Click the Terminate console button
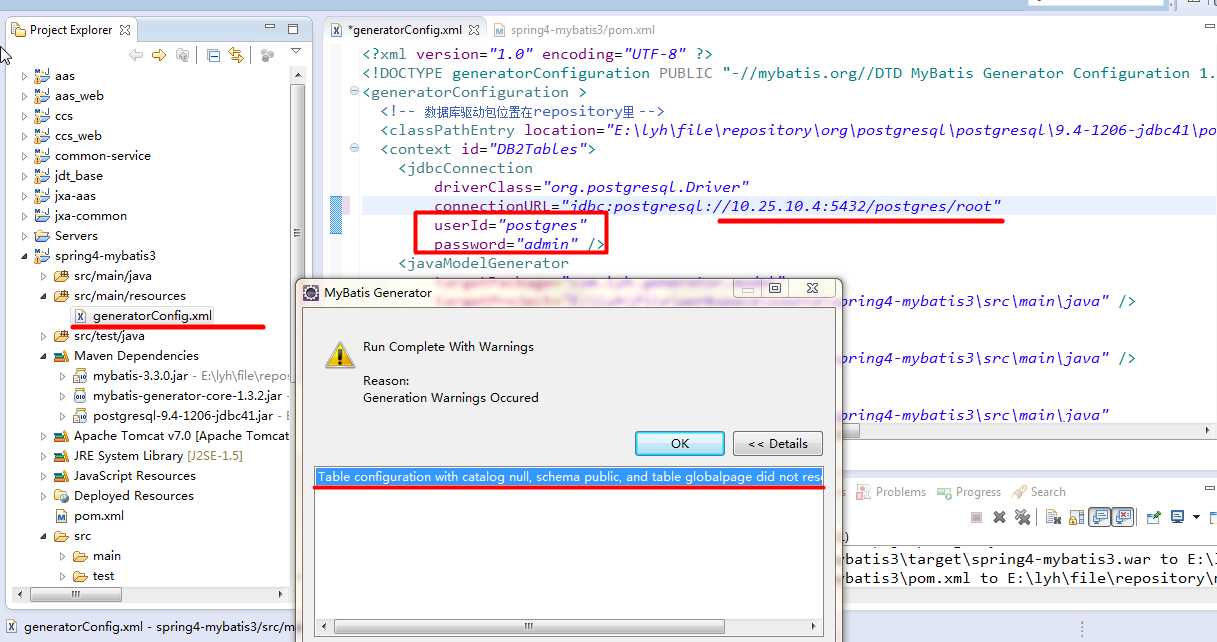This screenshot has height=642, width=1217. coord(977,517)
